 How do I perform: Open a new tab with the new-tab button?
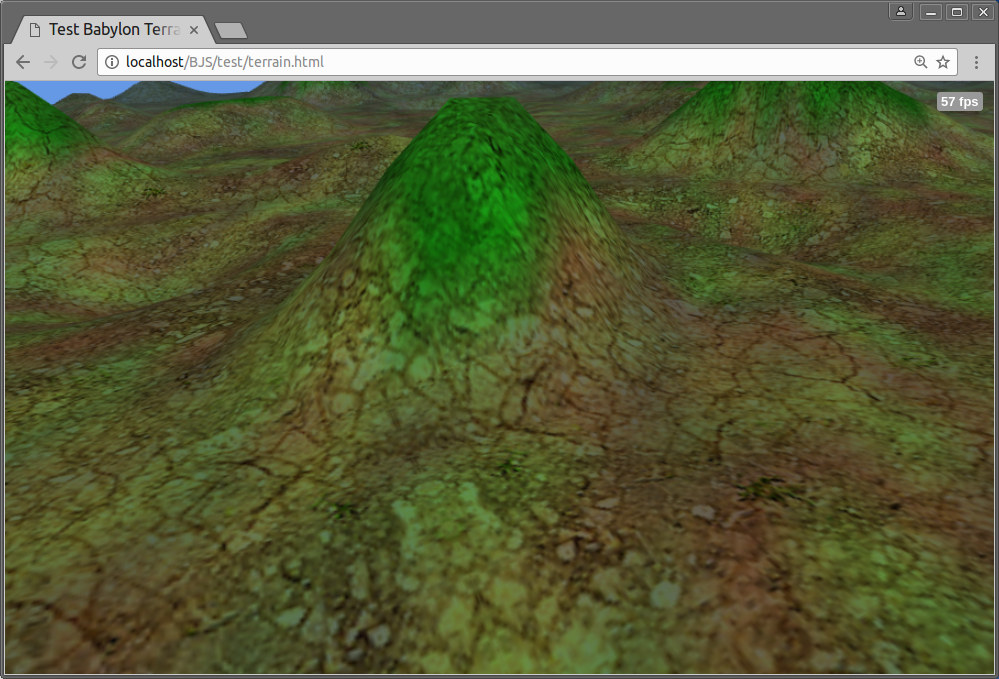coord(231,30)
